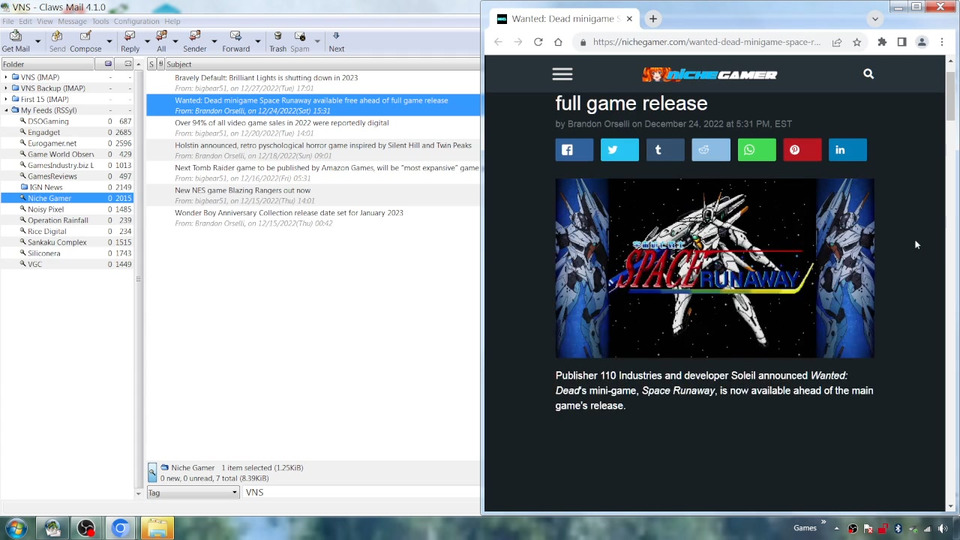Select the Wanted: Dead browser tab

click(563, 19)
